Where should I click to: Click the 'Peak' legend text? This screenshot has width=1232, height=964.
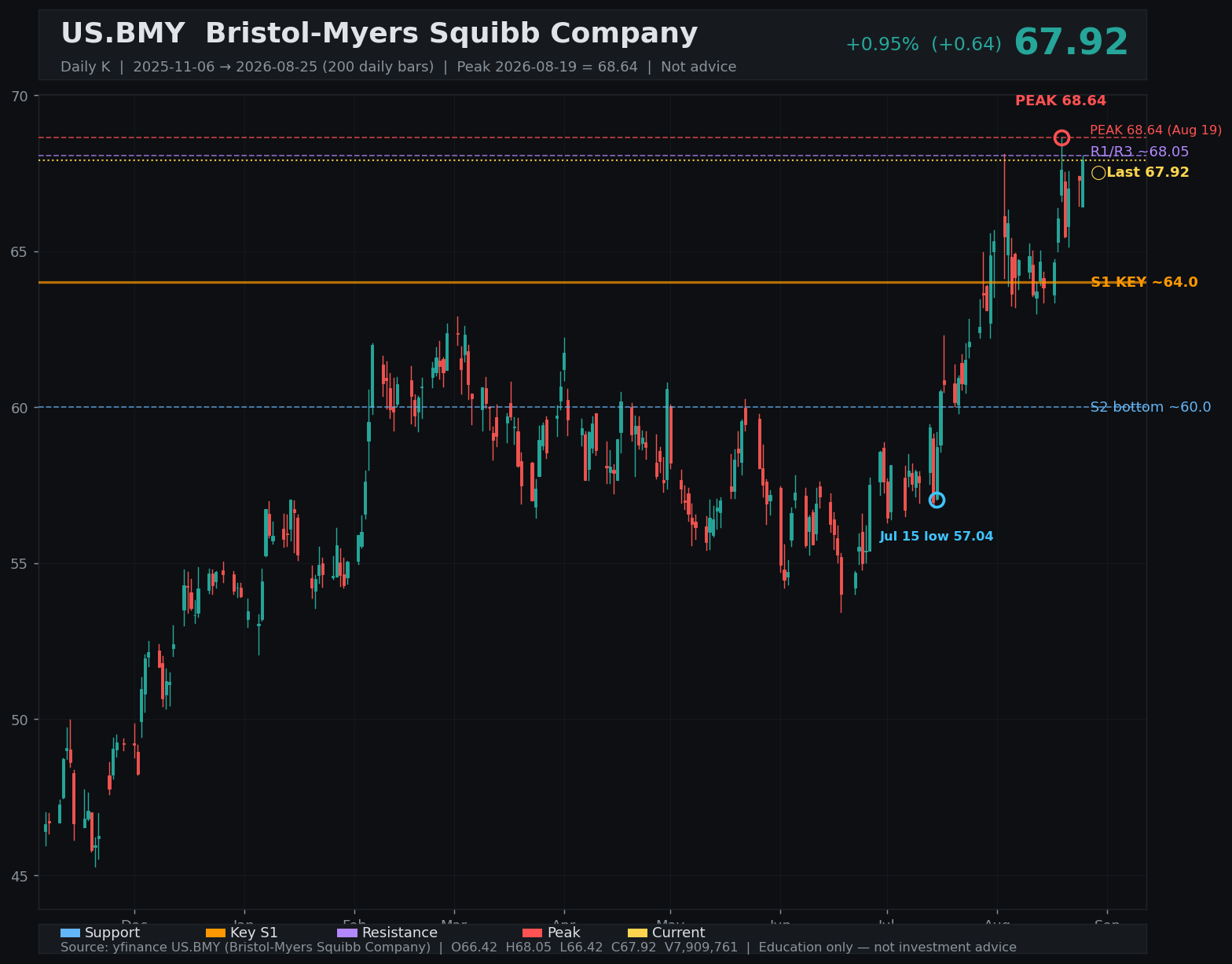tap(563, 933)
